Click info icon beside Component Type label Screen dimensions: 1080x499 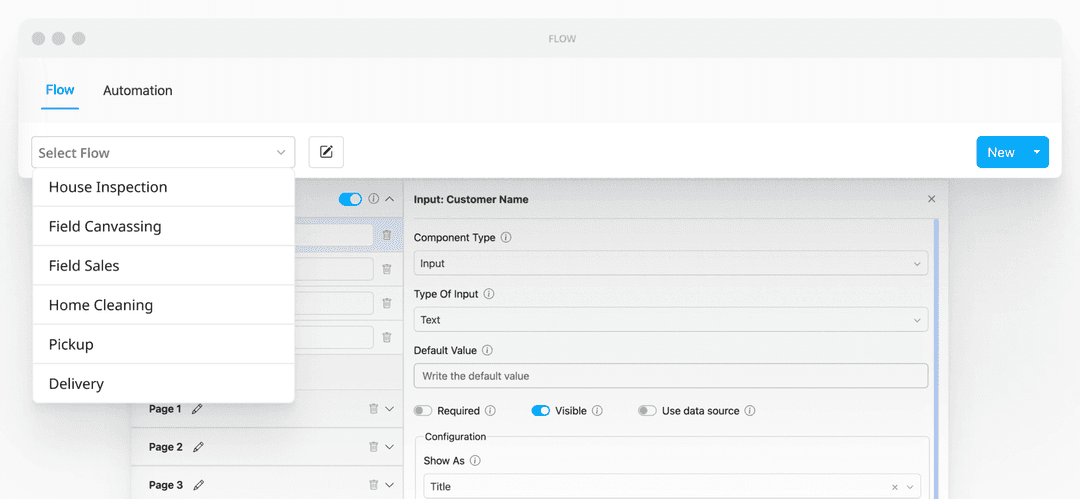506,238
